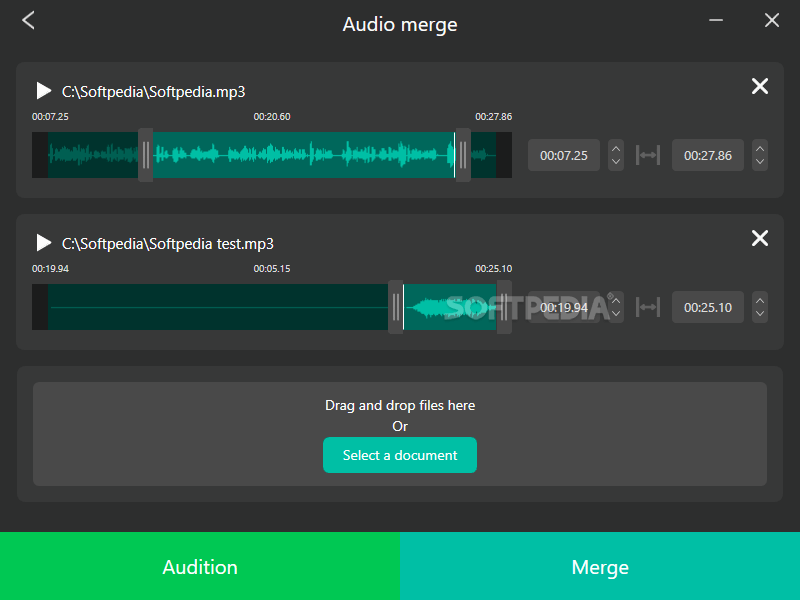Edit the 00:27.86 end time field
The width and height of the screenshot is (800, 600).
pyautogui.click(x=708, y=155)
